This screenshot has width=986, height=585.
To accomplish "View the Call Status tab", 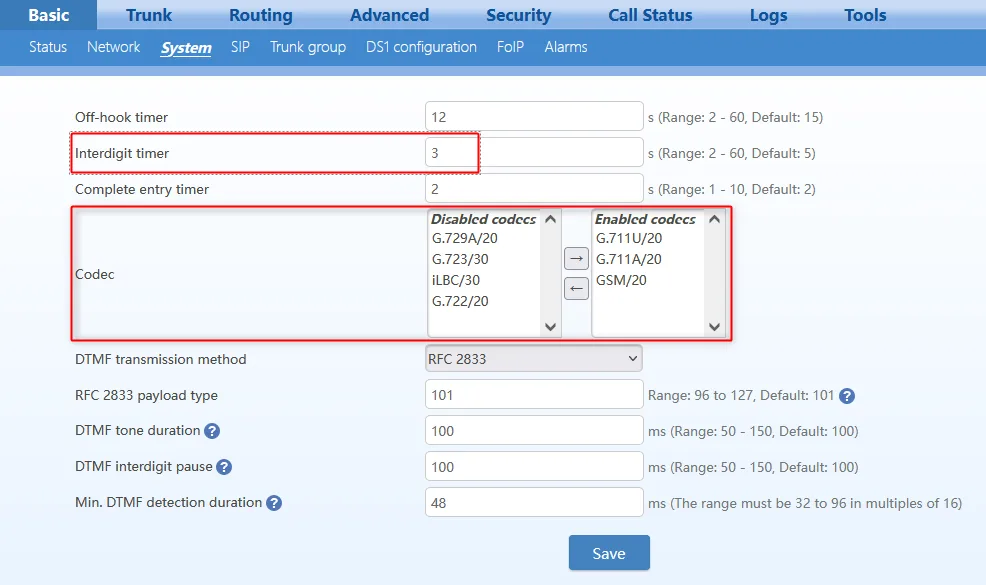I will [650, 15].
